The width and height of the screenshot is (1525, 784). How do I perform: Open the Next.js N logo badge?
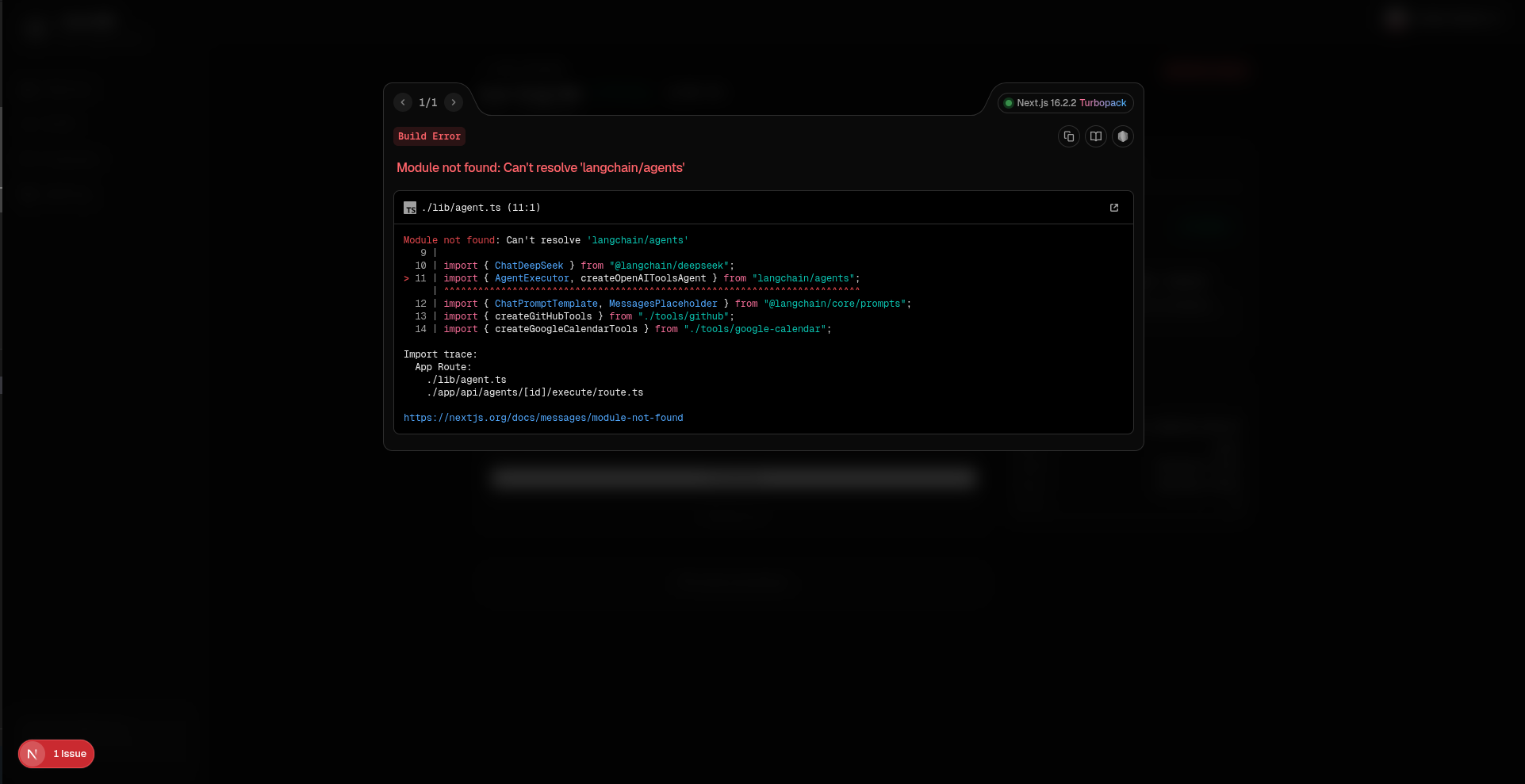click(33, 754)
